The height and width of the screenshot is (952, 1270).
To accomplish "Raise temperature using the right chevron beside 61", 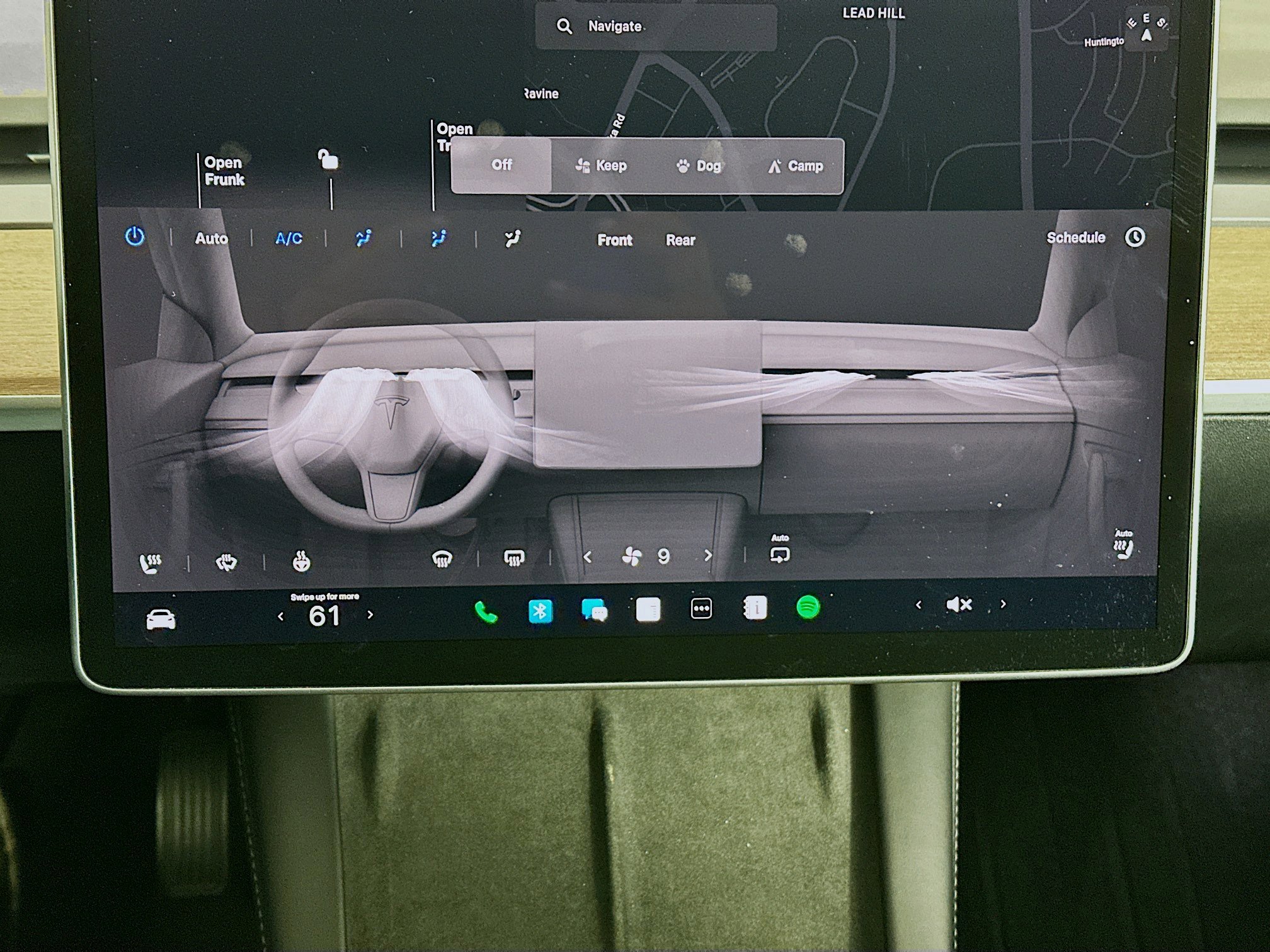I will [370, 615].
